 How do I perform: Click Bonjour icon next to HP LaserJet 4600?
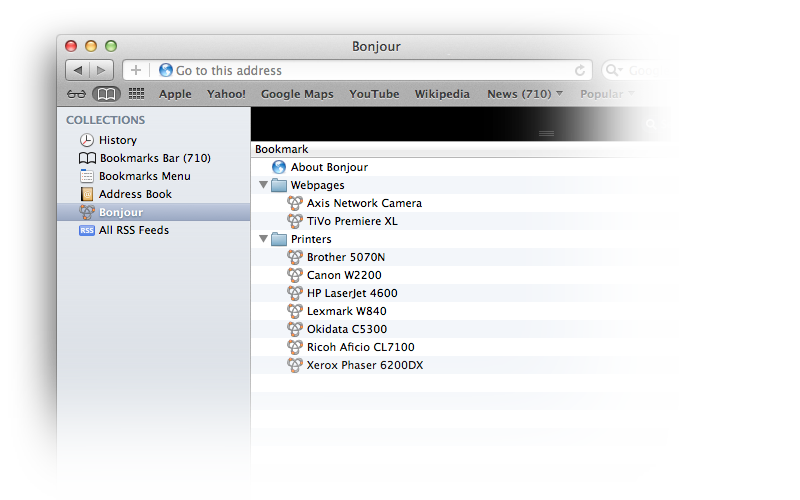tap(294, 293)
